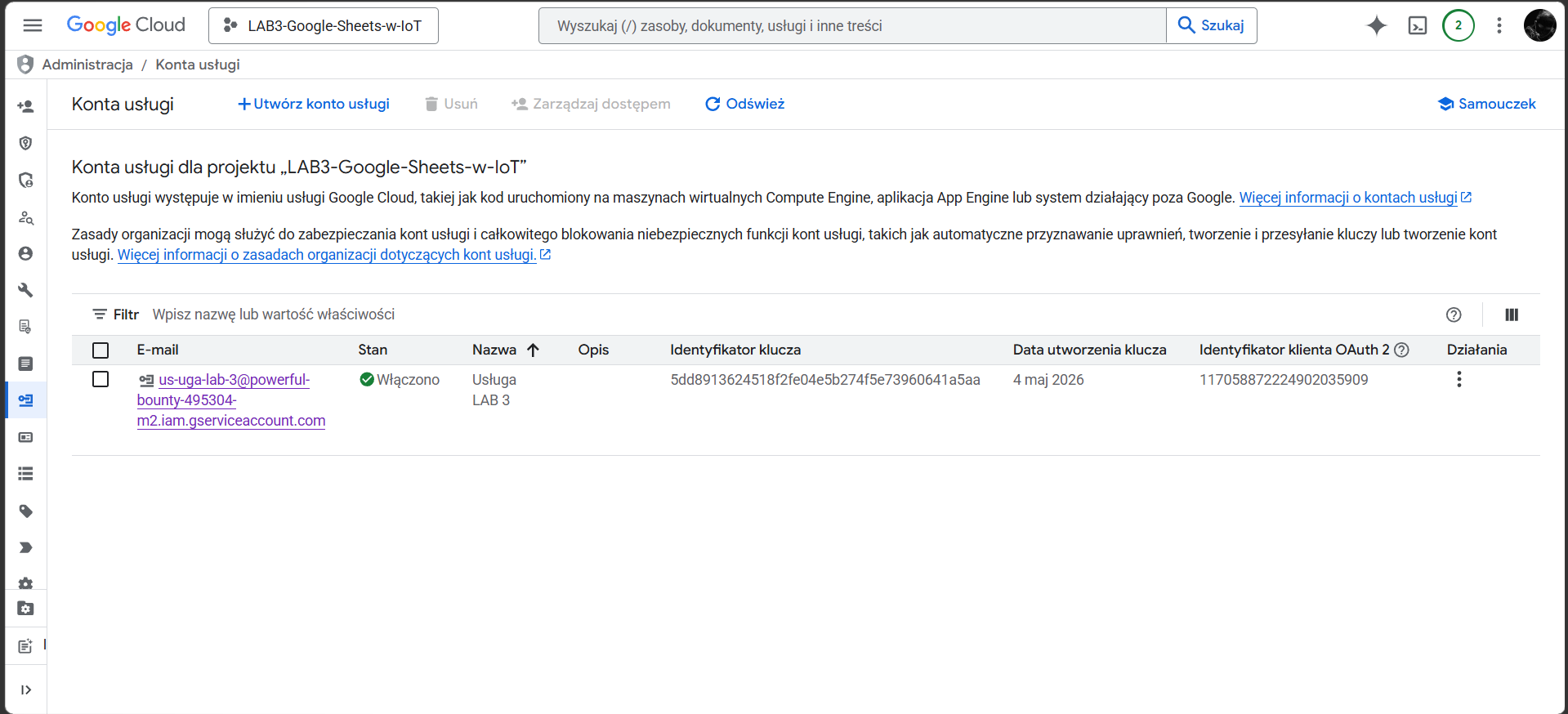Click OAuth client ID 117058872224902035909
Image resolution: width=1568 pixels, height=714 pixels.
(x=1284, y=380)
